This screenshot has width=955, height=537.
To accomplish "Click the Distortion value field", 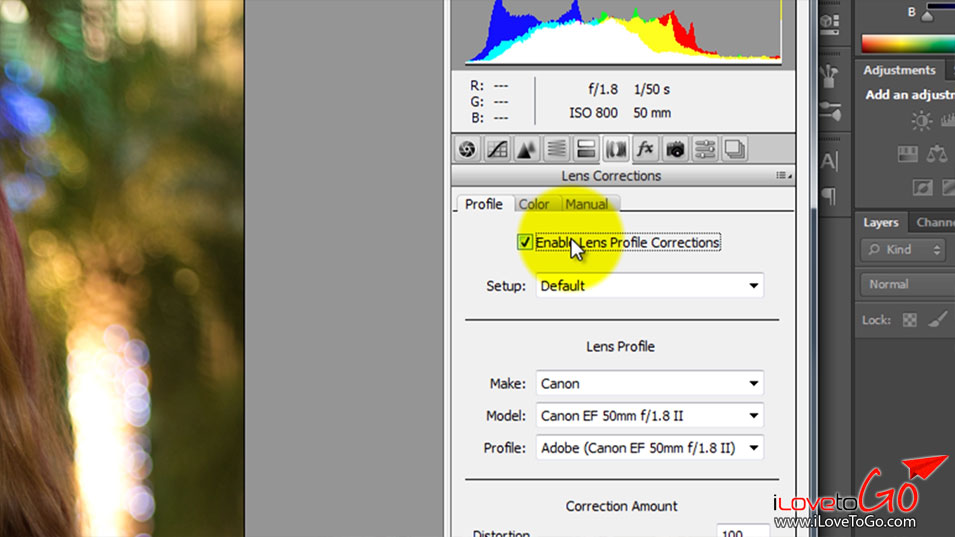I will 743,531.
